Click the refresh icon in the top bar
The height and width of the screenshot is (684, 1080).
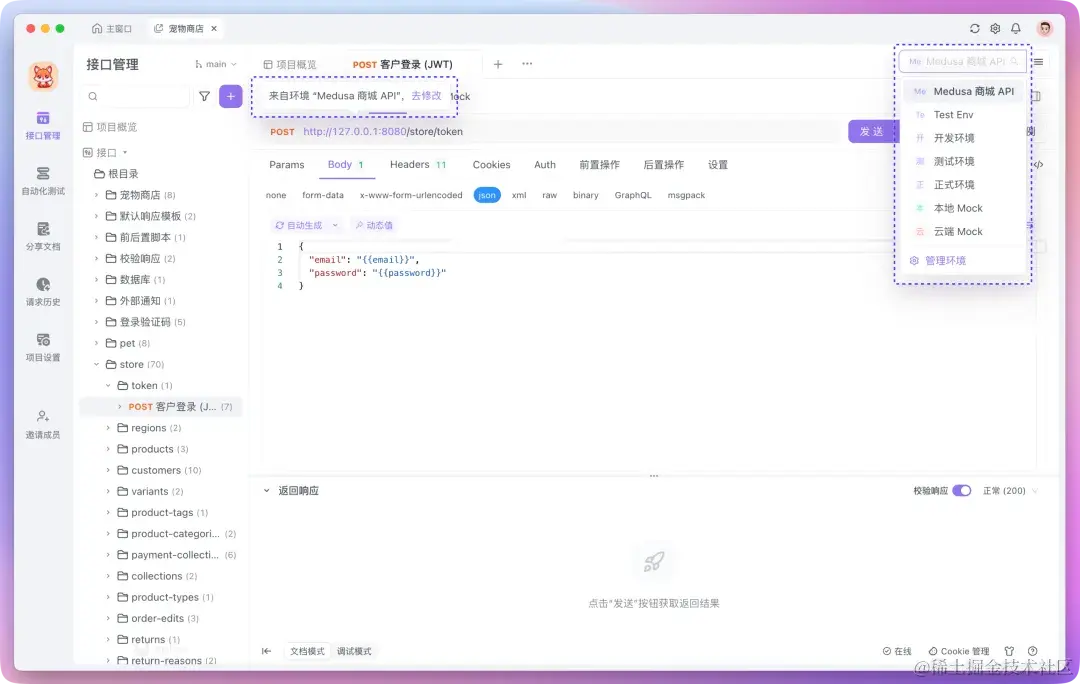[x=975, y=28]
